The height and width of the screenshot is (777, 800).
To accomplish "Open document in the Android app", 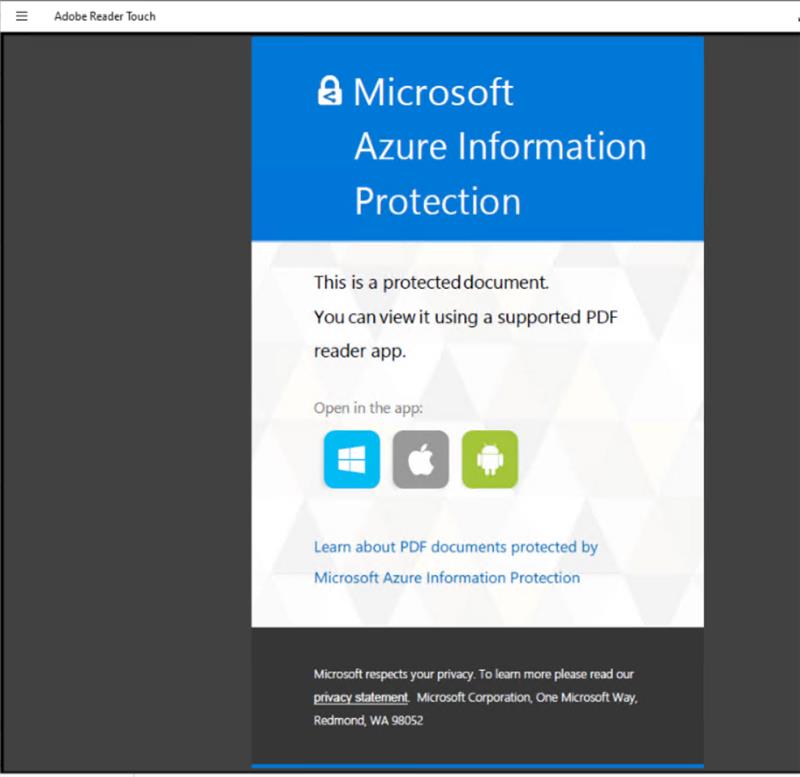I will (490, 459).
